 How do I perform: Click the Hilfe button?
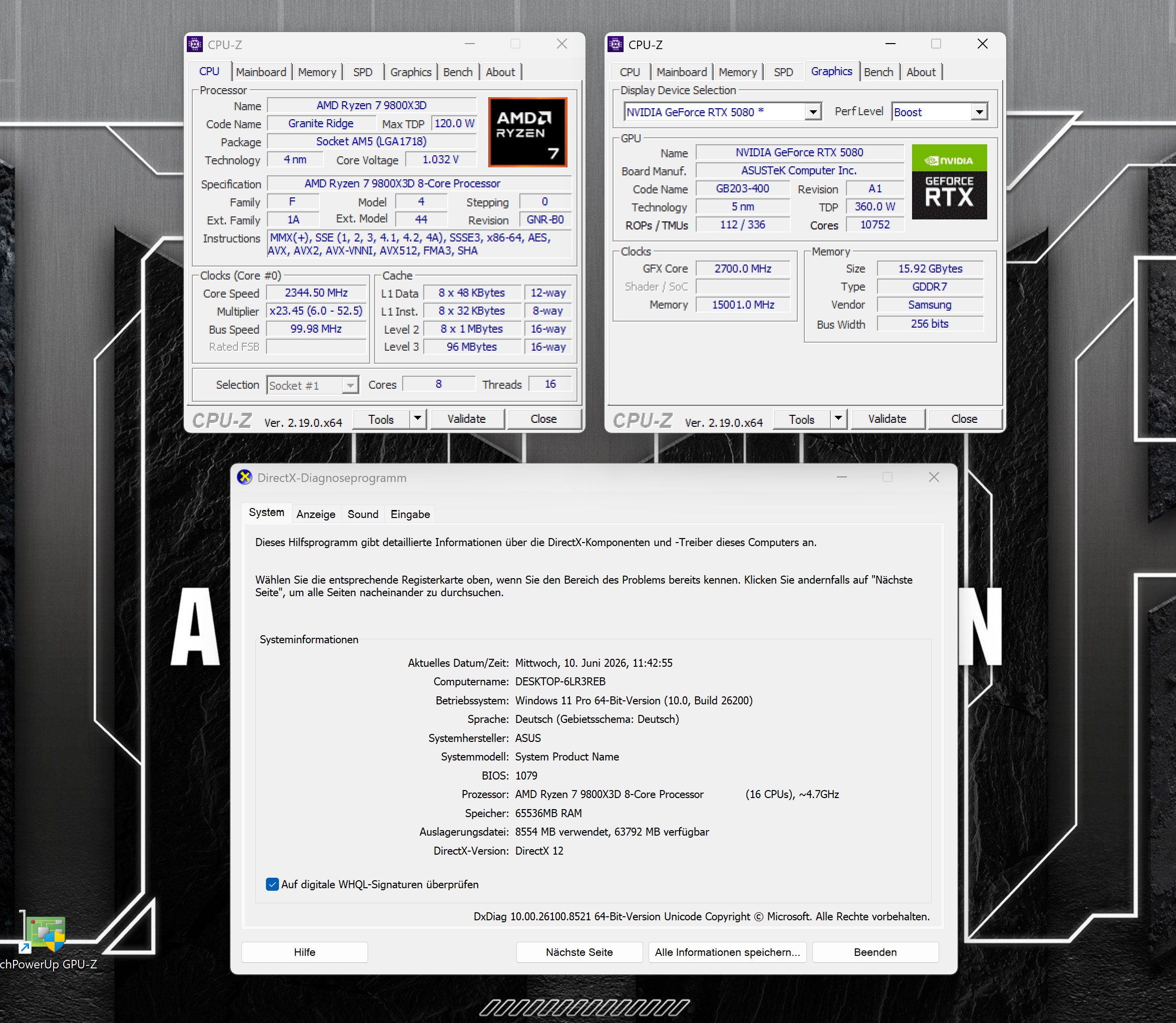pos(305,952)
